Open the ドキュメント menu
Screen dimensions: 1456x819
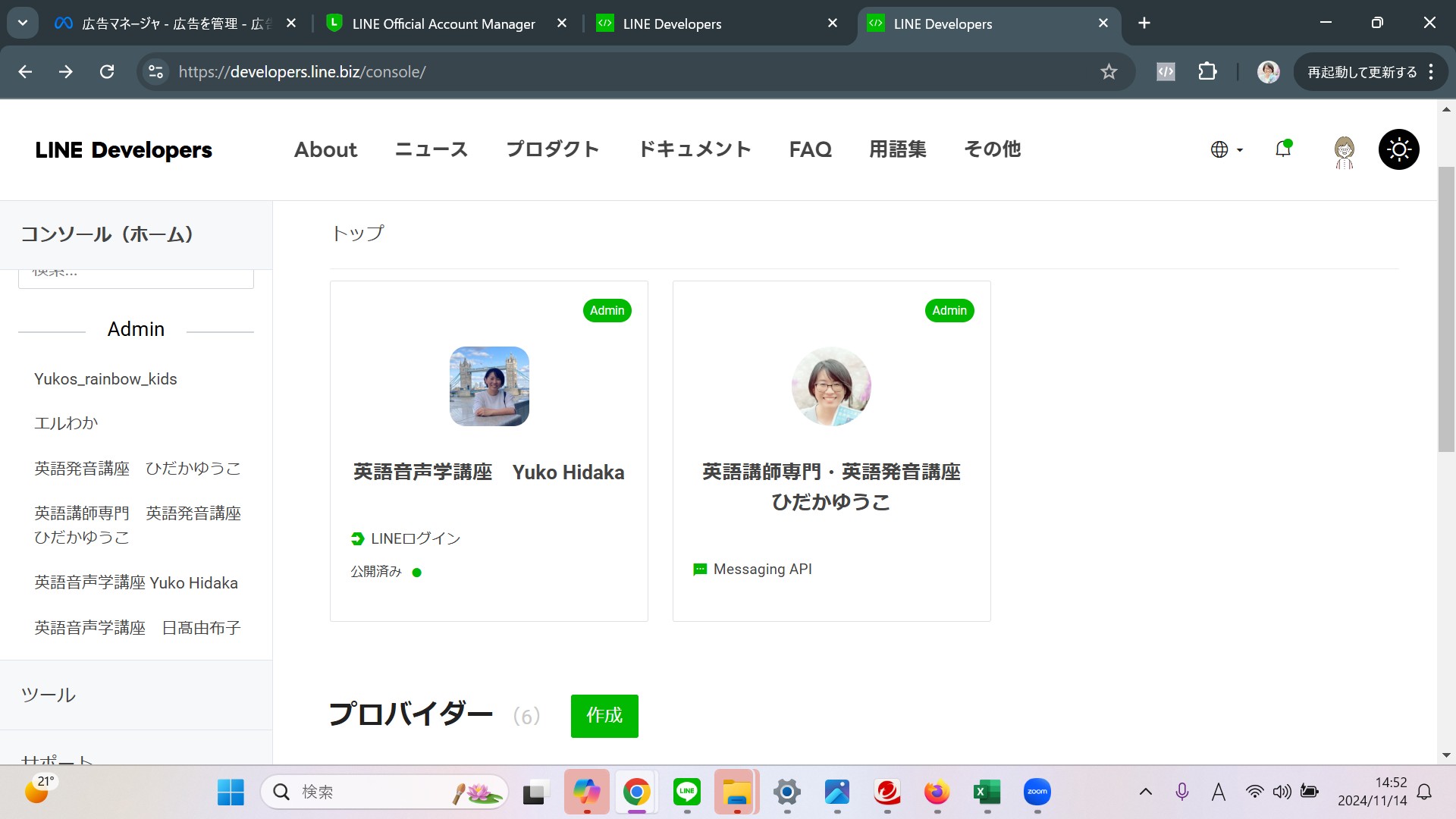coord(694,149)
